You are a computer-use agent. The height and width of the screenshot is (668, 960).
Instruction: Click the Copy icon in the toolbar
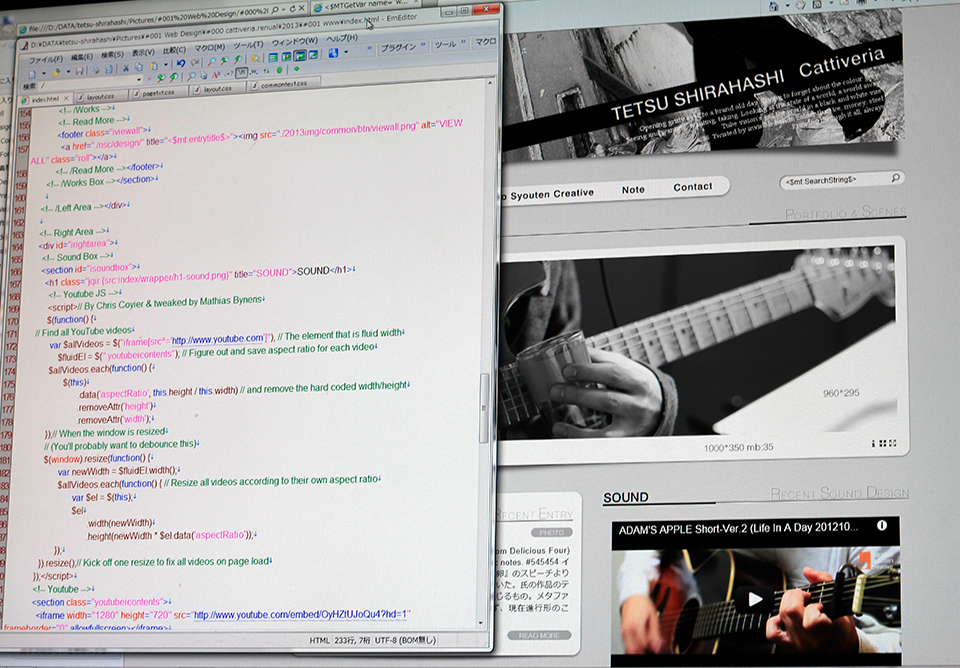click(x=139, y=67)
